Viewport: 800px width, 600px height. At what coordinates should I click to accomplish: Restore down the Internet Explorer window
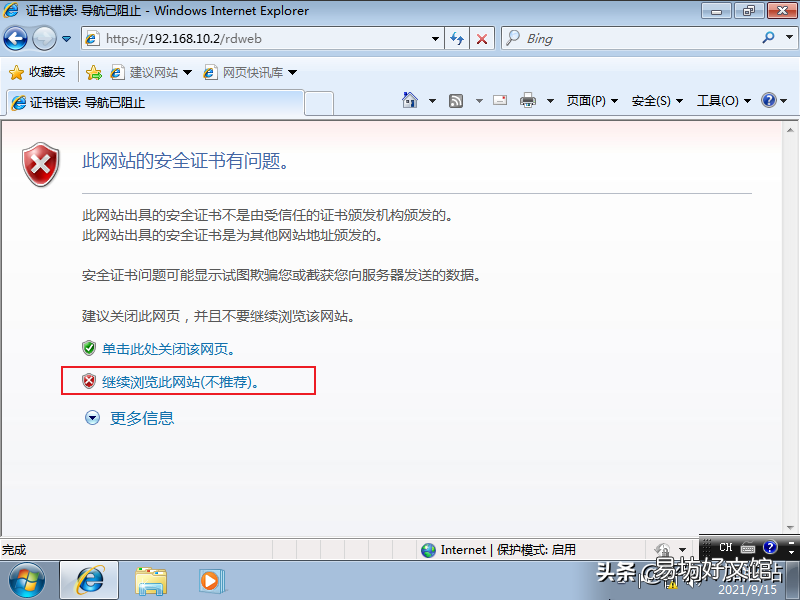[748, 11]
